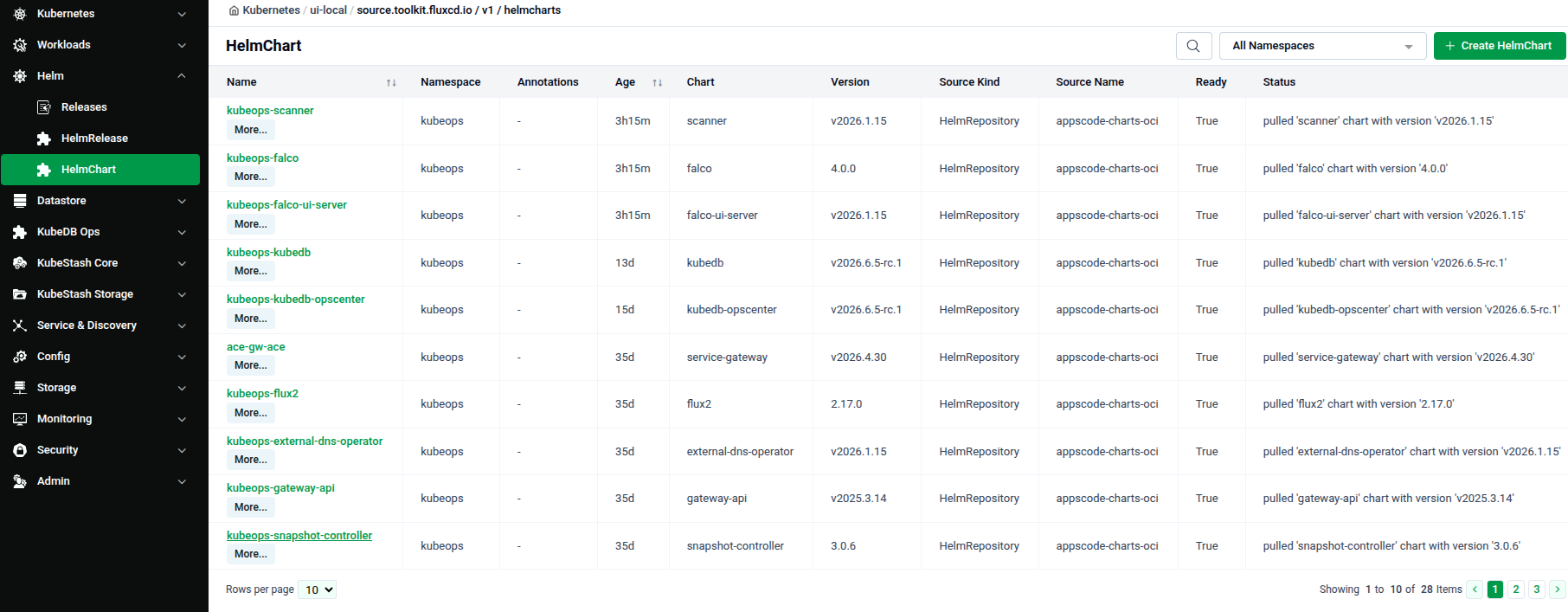Click the KubeStash Core icon
1568x612 pixels.
(x=20, y=263)
